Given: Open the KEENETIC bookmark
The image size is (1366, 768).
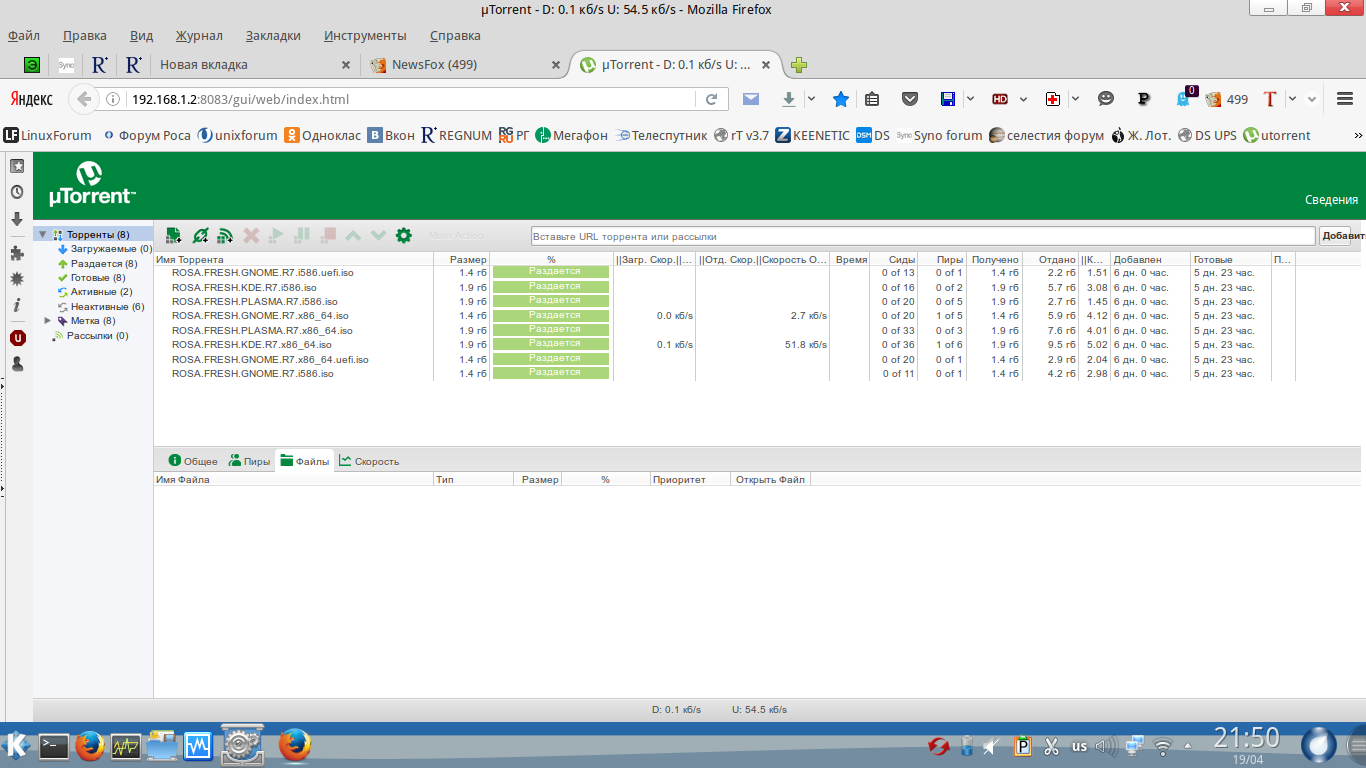Looking at the screenshot, I should click(812, 135).
